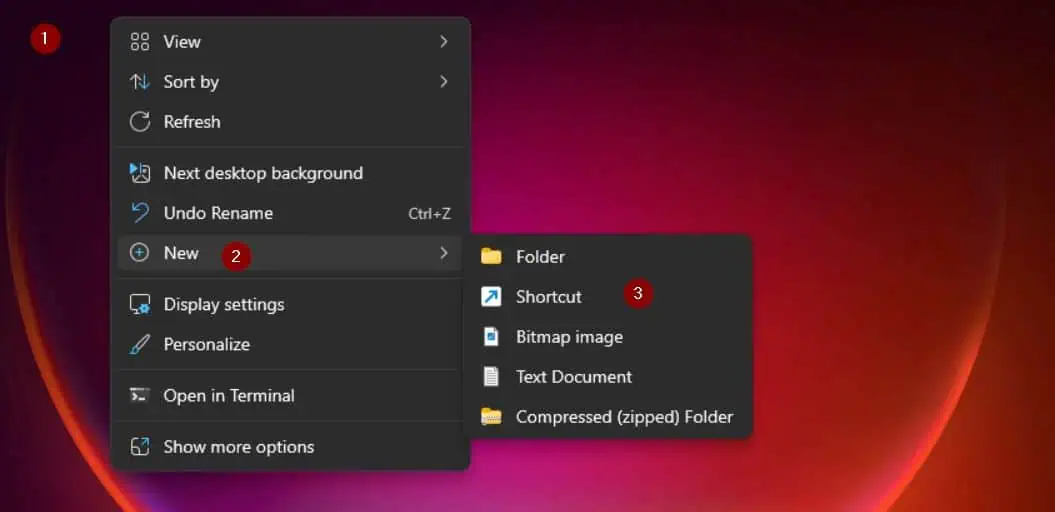Select Refresh from the context menu
This screenshot has width=1055, height=512.
(290, 122)
